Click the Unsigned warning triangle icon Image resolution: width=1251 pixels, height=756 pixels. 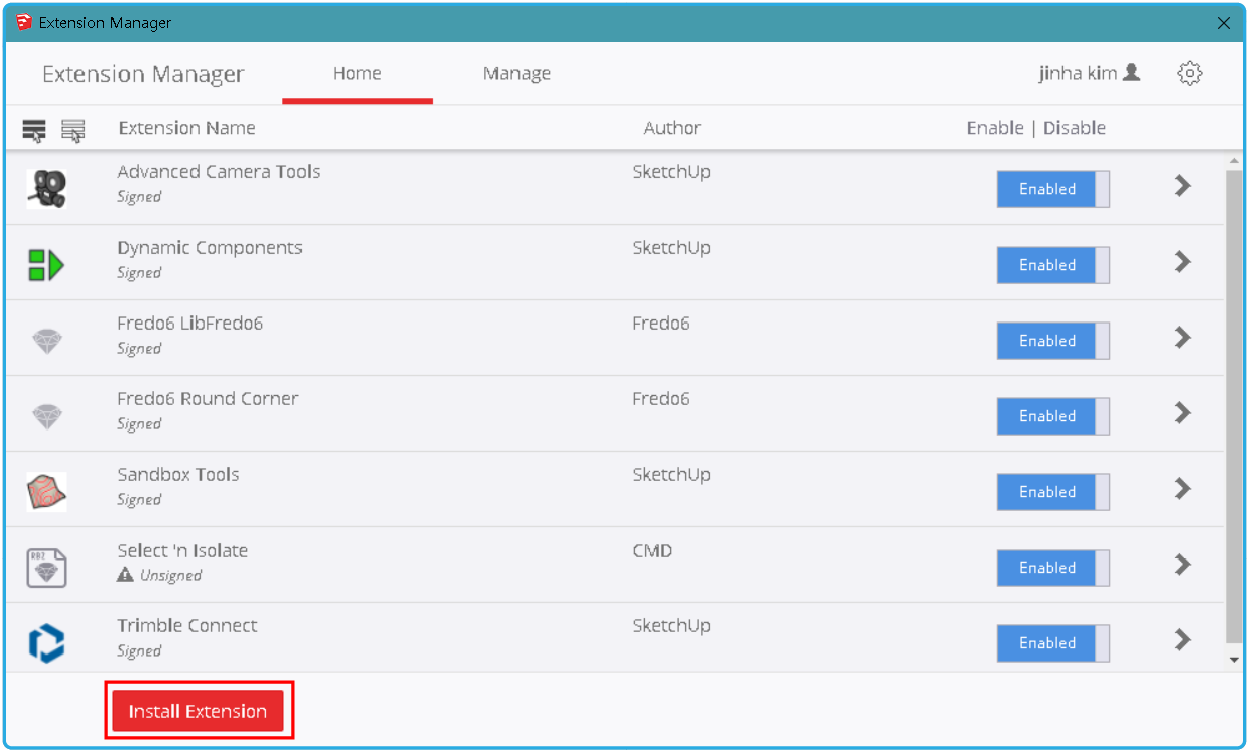[125, 575]
